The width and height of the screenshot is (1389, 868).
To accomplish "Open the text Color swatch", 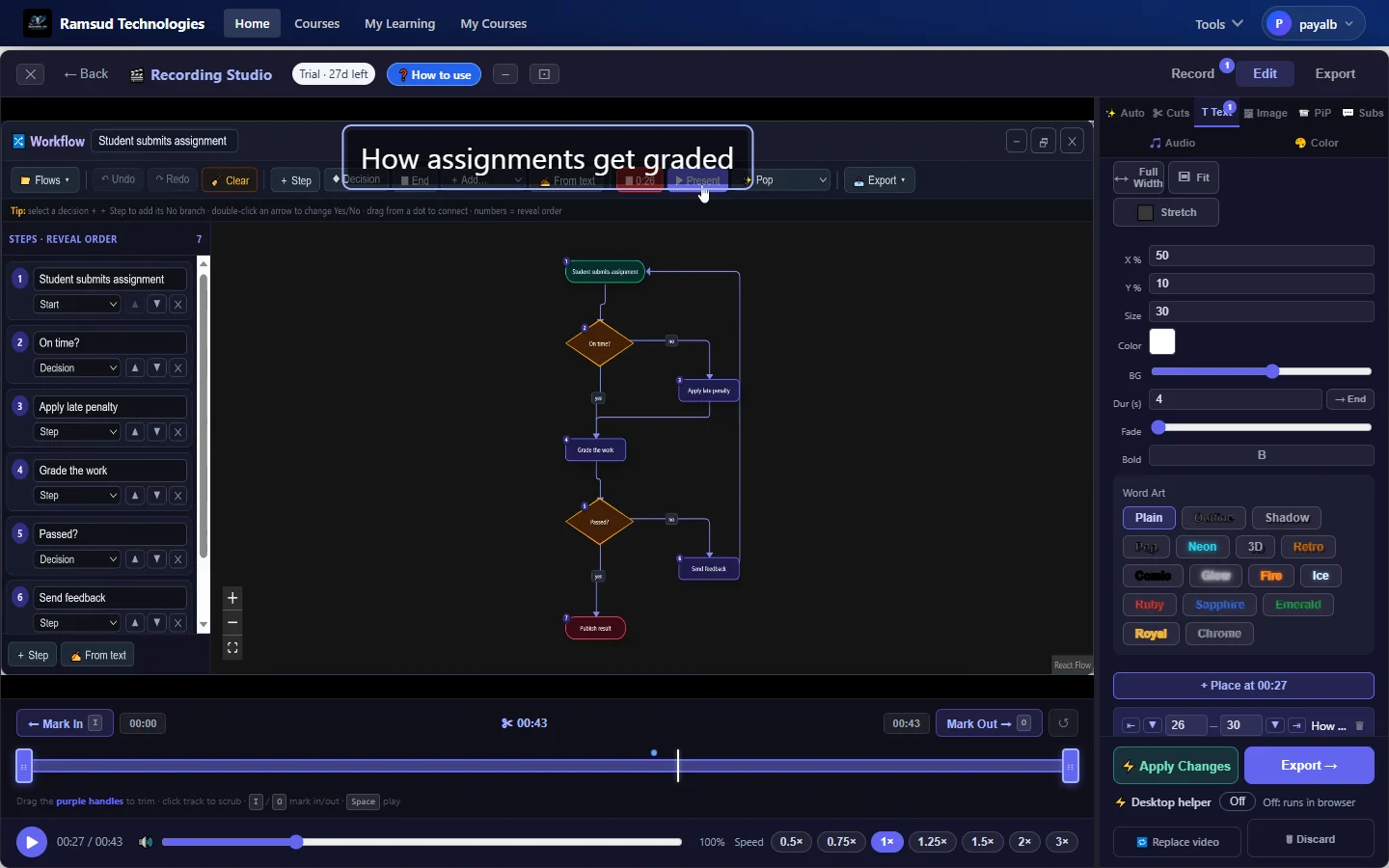I will (1162, 342).
